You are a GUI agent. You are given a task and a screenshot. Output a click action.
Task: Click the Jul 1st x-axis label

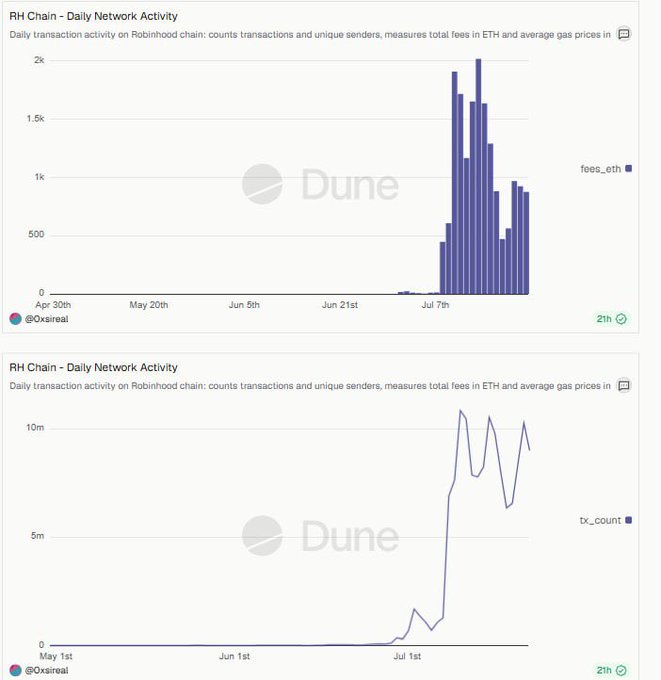pyautogui.click(x=407, y=656)
